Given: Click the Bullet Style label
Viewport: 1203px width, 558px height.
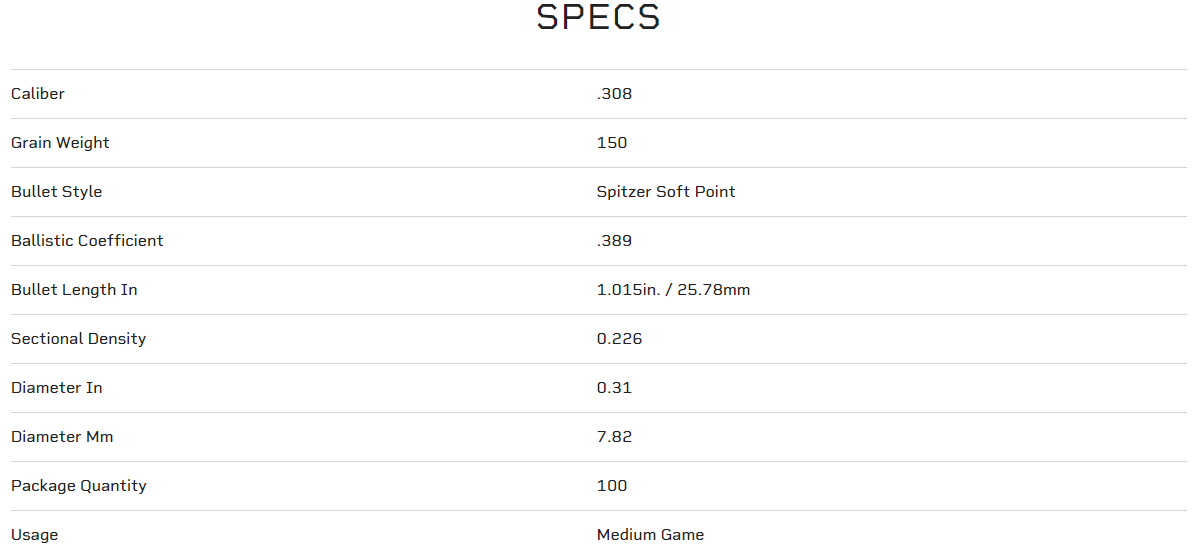Looking at the screenshot, I should click(56, 192).
